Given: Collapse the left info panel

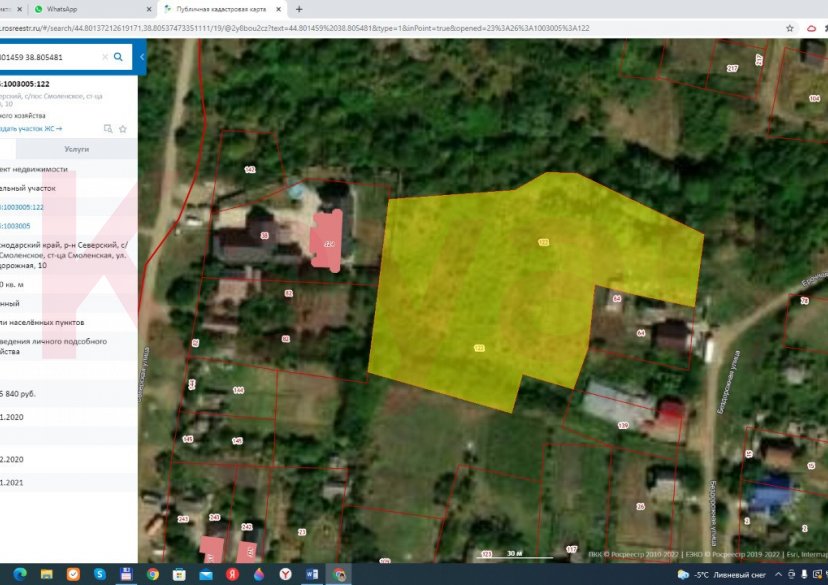Looking at the screenshot, I should (x=142, y=57).
